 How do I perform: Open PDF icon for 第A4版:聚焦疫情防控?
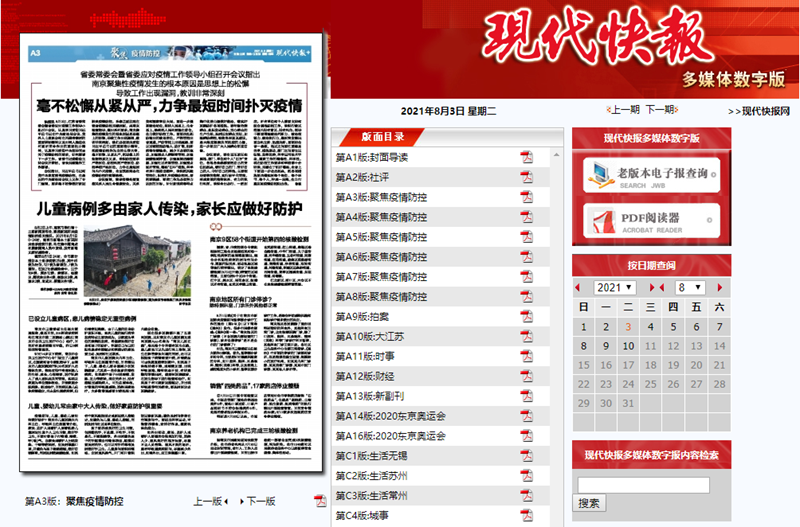(x=527, y=217)
